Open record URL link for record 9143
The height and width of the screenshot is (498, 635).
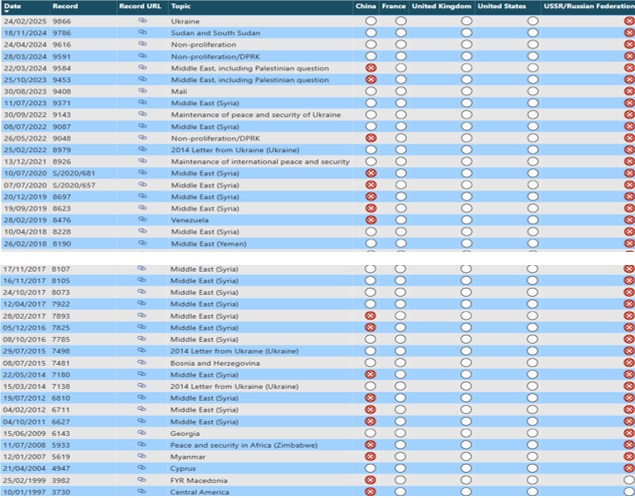coord(142,114)
